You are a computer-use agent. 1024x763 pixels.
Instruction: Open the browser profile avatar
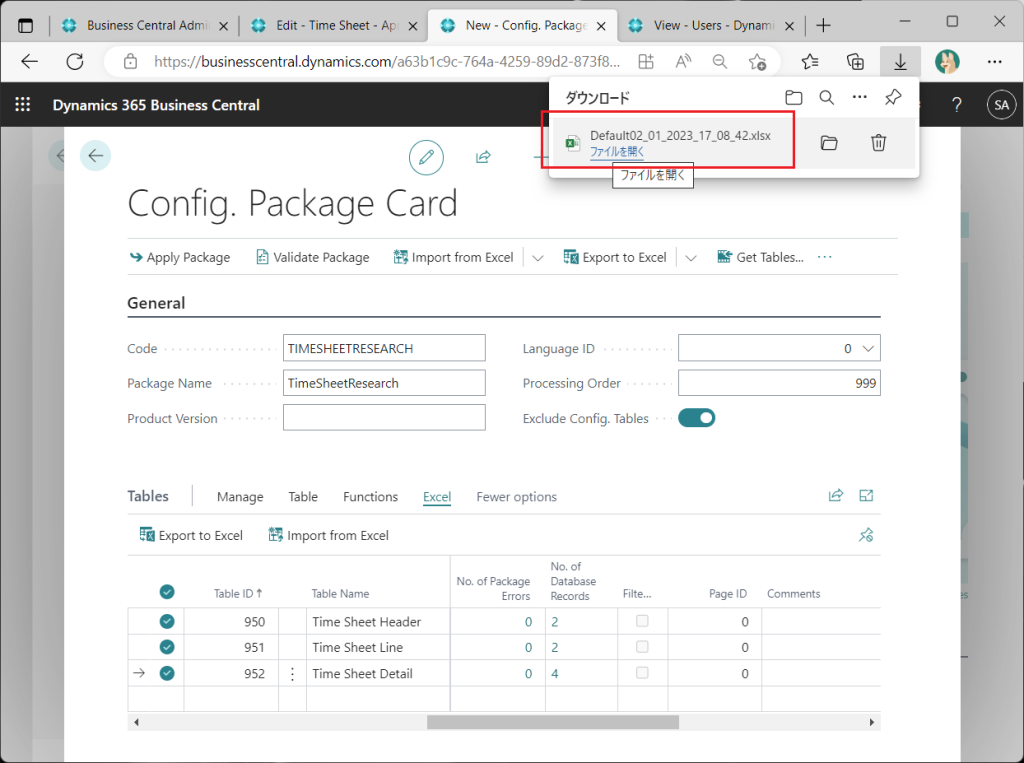[947, 62]
